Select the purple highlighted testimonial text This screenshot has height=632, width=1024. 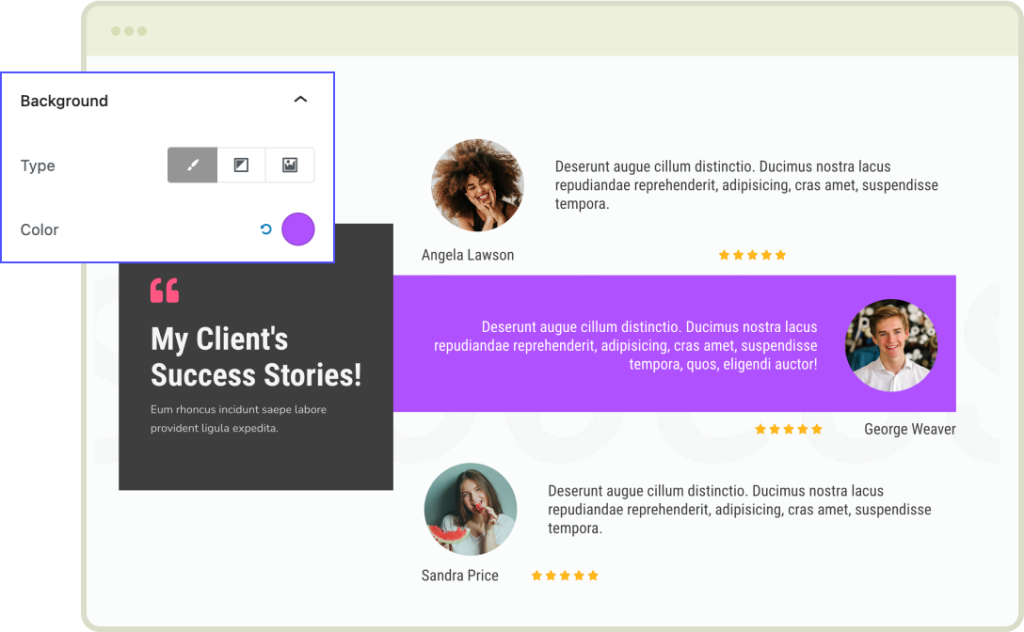[625, 345]
